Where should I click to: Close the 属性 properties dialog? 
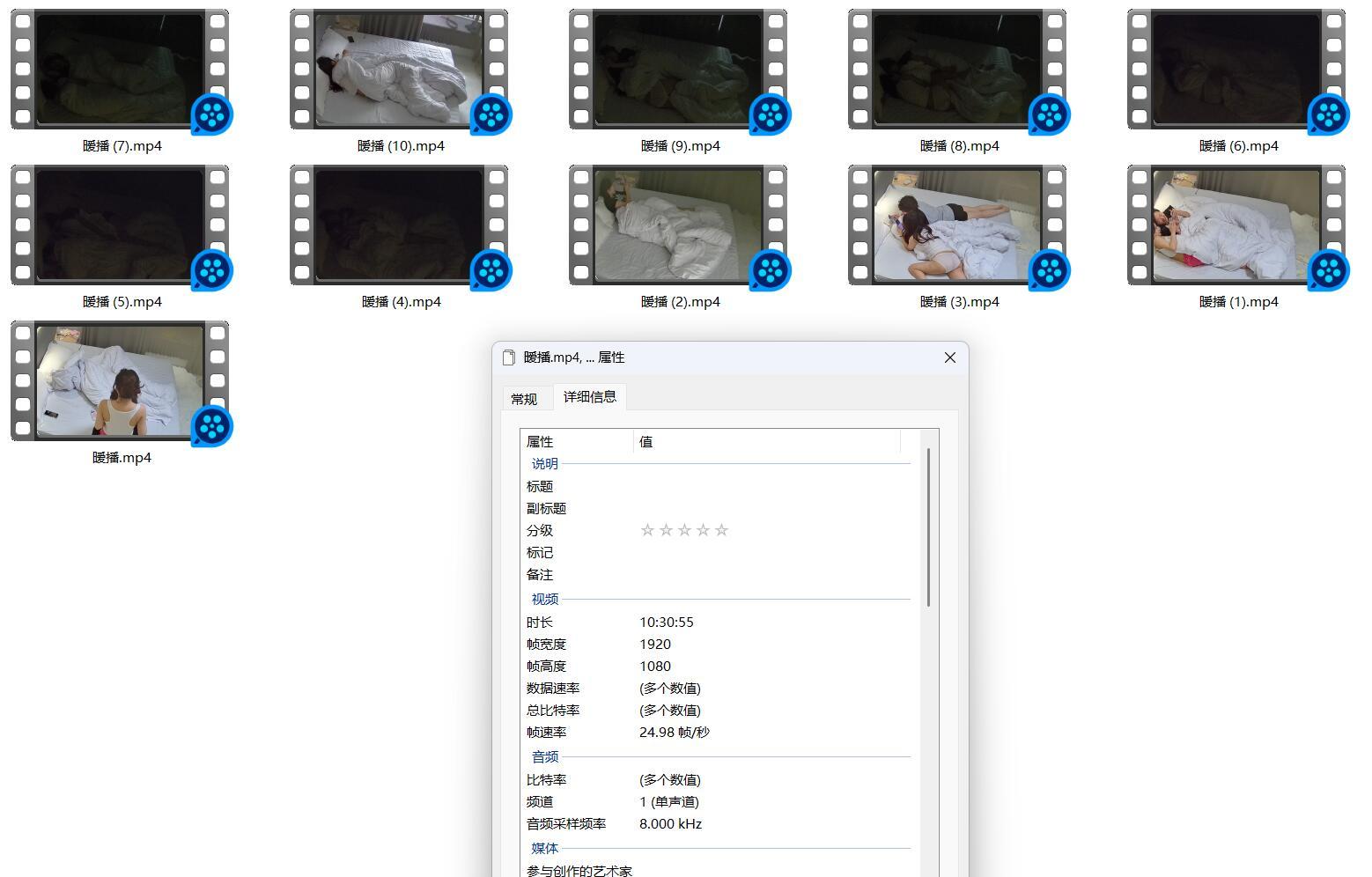pos(949,357)
